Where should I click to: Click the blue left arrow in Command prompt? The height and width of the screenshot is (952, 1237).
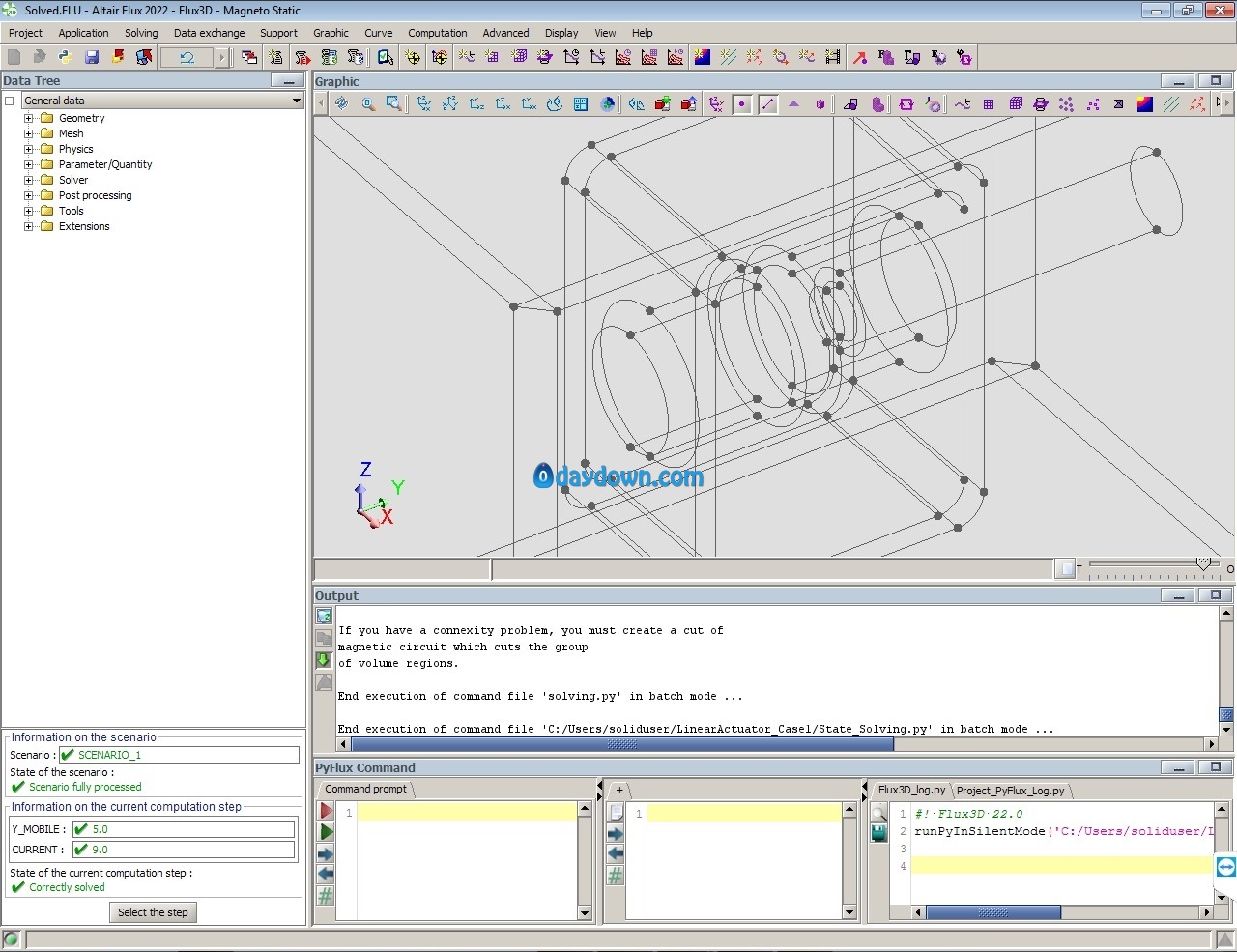pos(326,875)
